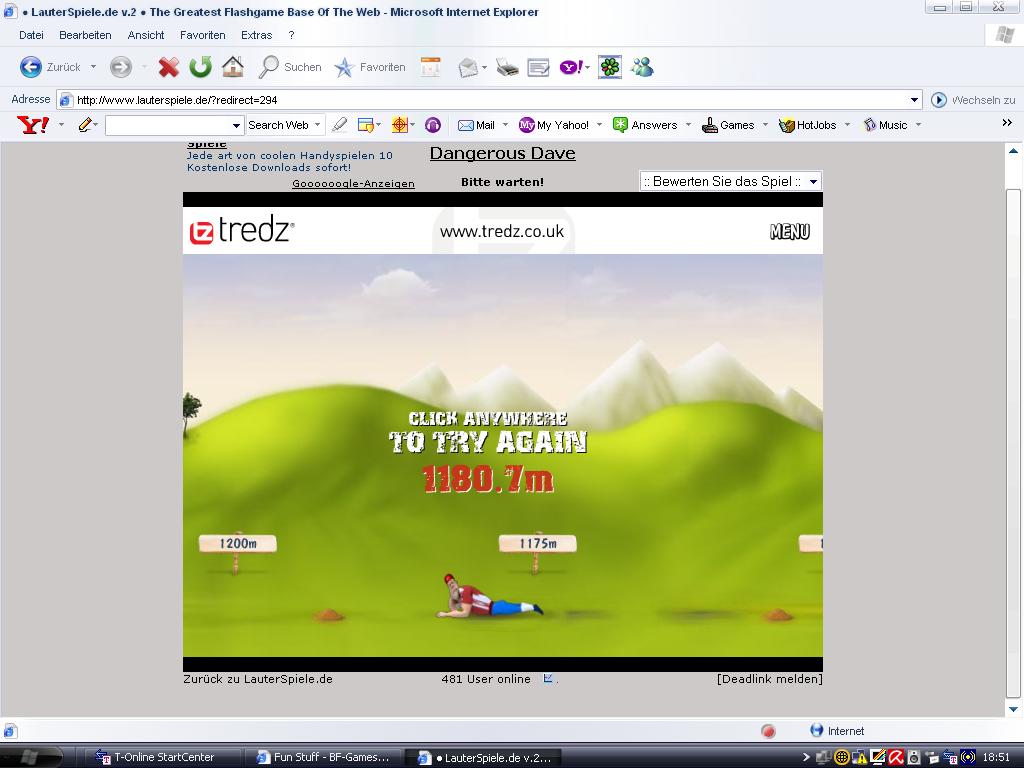
Task: Open the Bearbeiten menu
Action: tap(85, 35)
